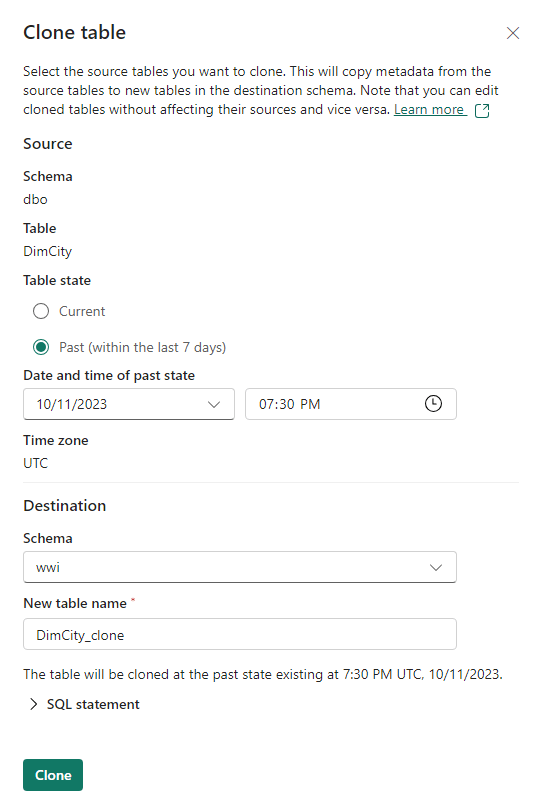Click the wwi schema combo box value
Viewport: 538px width, 806px height.
(x=240, y=567)
